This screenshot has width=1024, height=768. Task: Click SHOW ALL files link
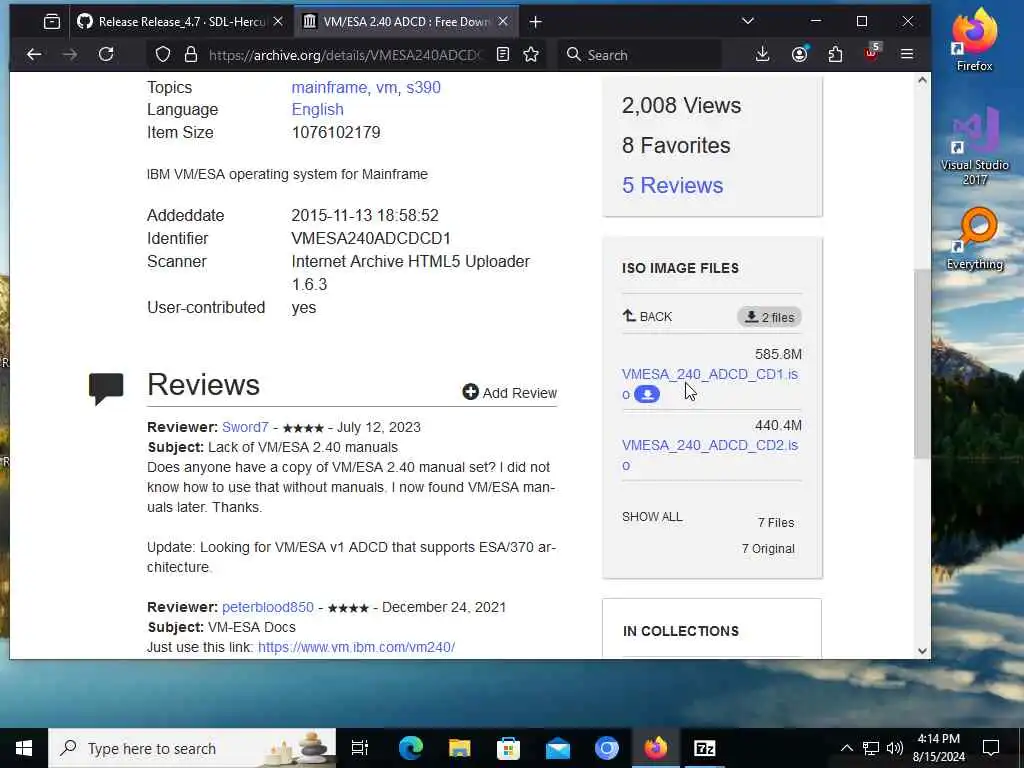(x=652, y=517)
